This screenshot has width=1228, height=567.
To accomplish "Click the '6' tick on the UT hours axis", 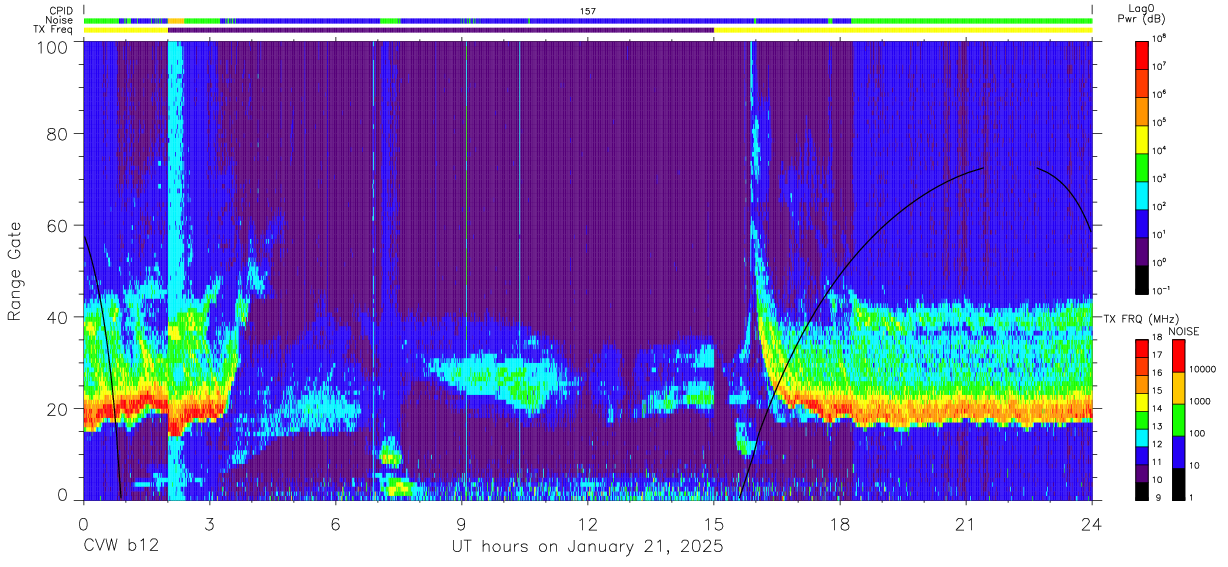I will coord(336,523).
